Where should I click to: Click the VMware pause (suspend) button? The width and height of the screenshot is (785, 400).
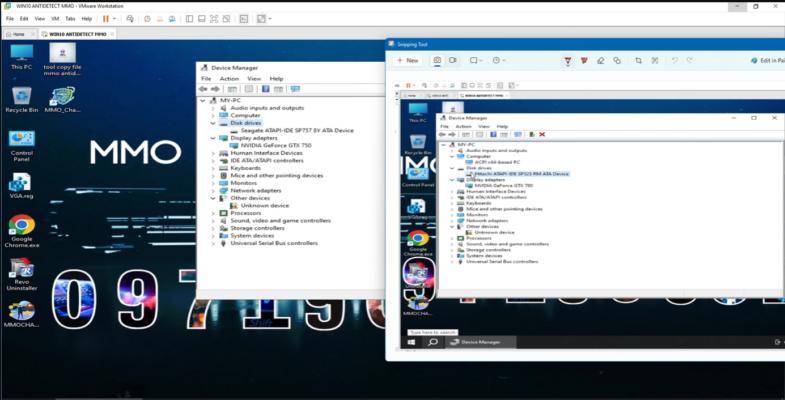coord(106,18)
